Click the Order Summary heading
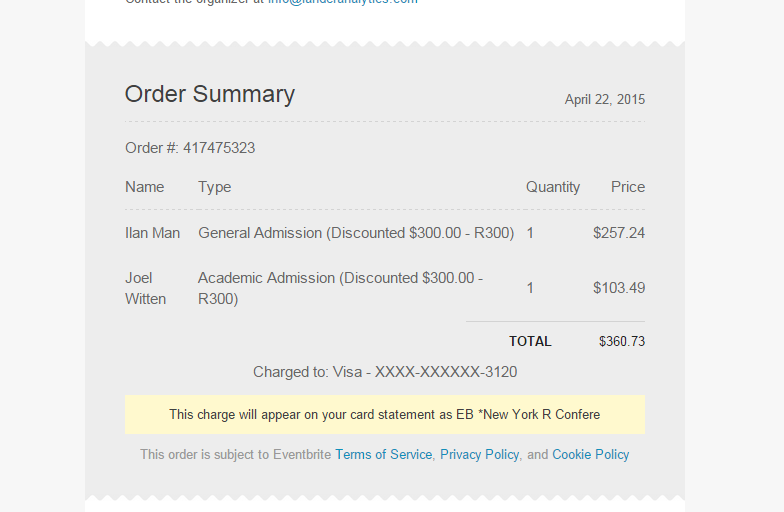This screenshot has width=784, height=512. click(210, 94)
